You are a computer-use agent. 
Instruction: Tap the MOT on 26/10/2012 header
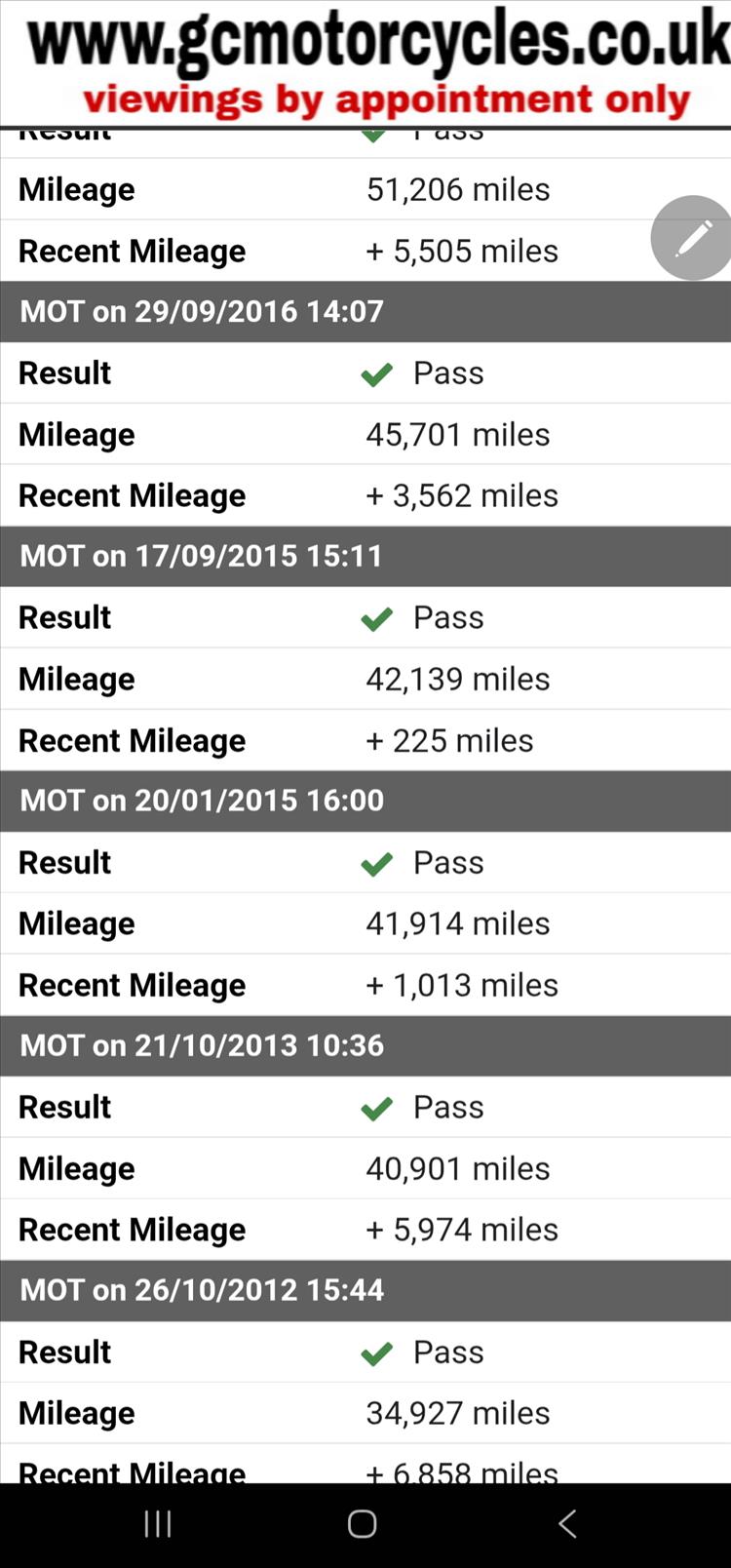(202, 1290)
